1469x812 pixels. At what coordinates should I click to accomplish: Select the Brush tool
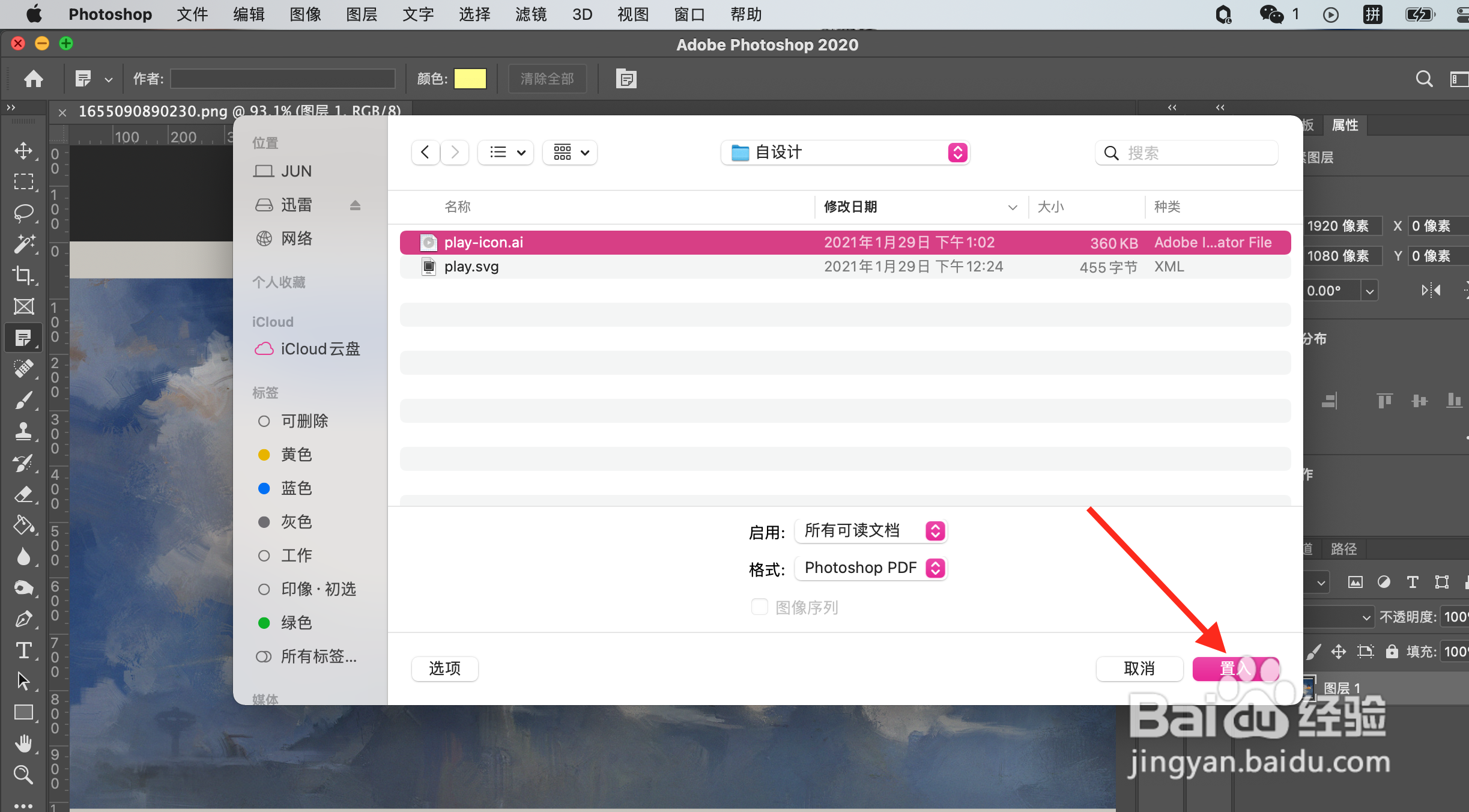(x=23, y=400)
